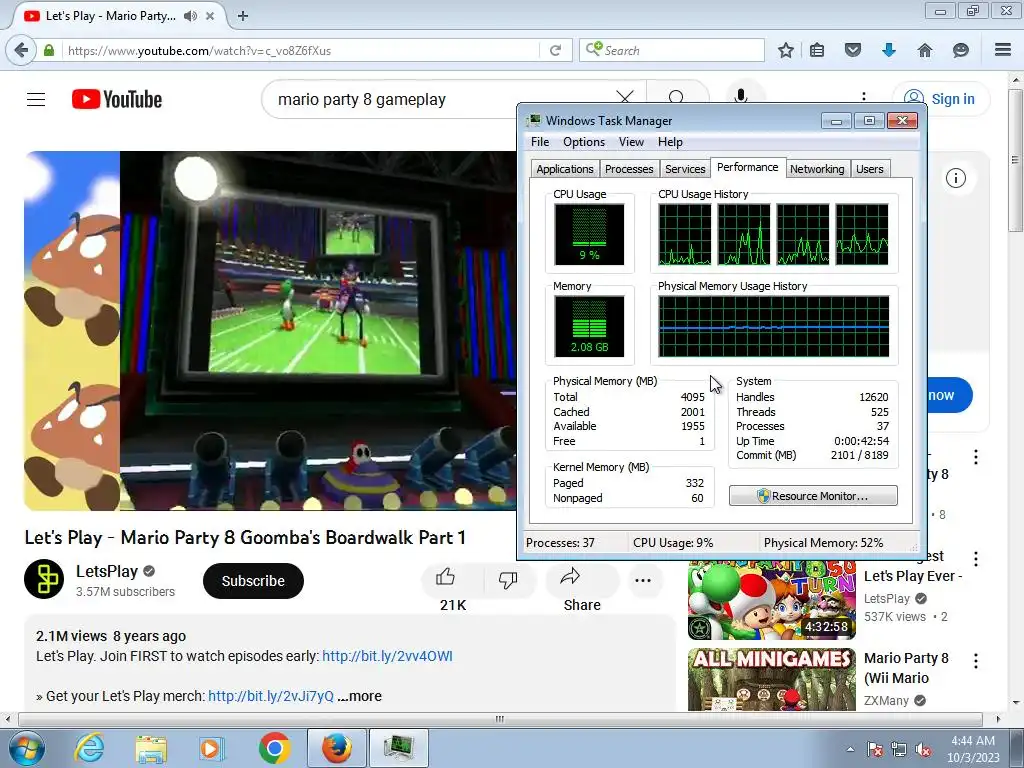Switch to the Networking tab
The image size is (1024, 768).
817,169
